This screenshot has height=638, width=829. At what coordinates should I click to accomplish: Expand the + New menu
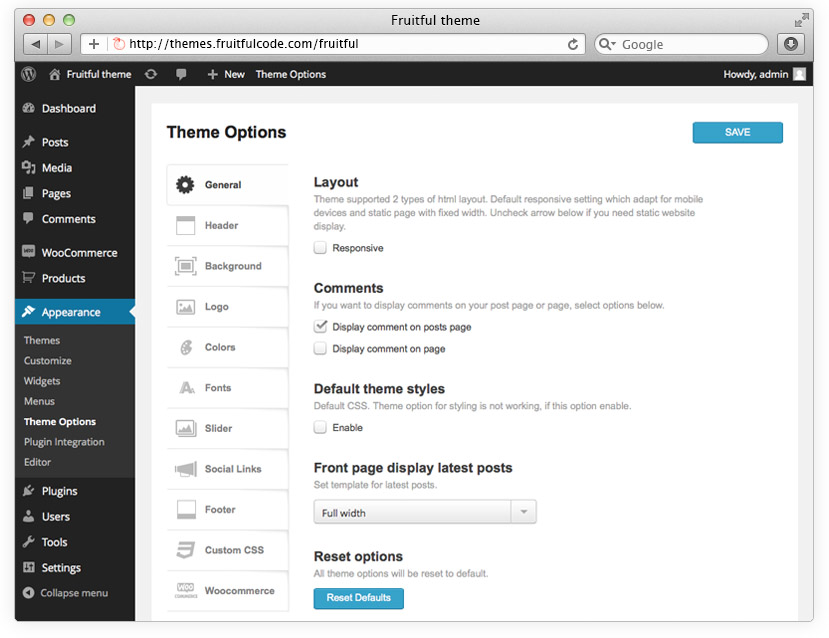tap(225, 73)
